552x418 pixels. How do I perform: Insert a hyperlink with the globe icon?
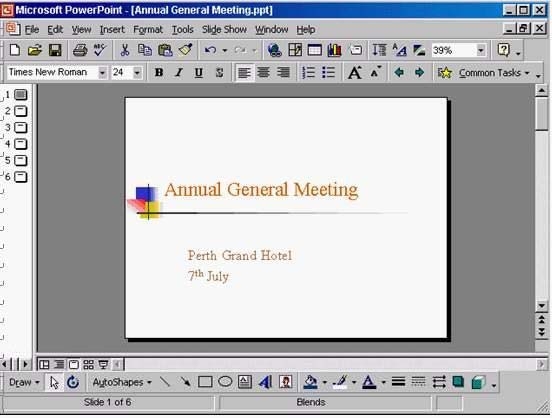point(275,50)
